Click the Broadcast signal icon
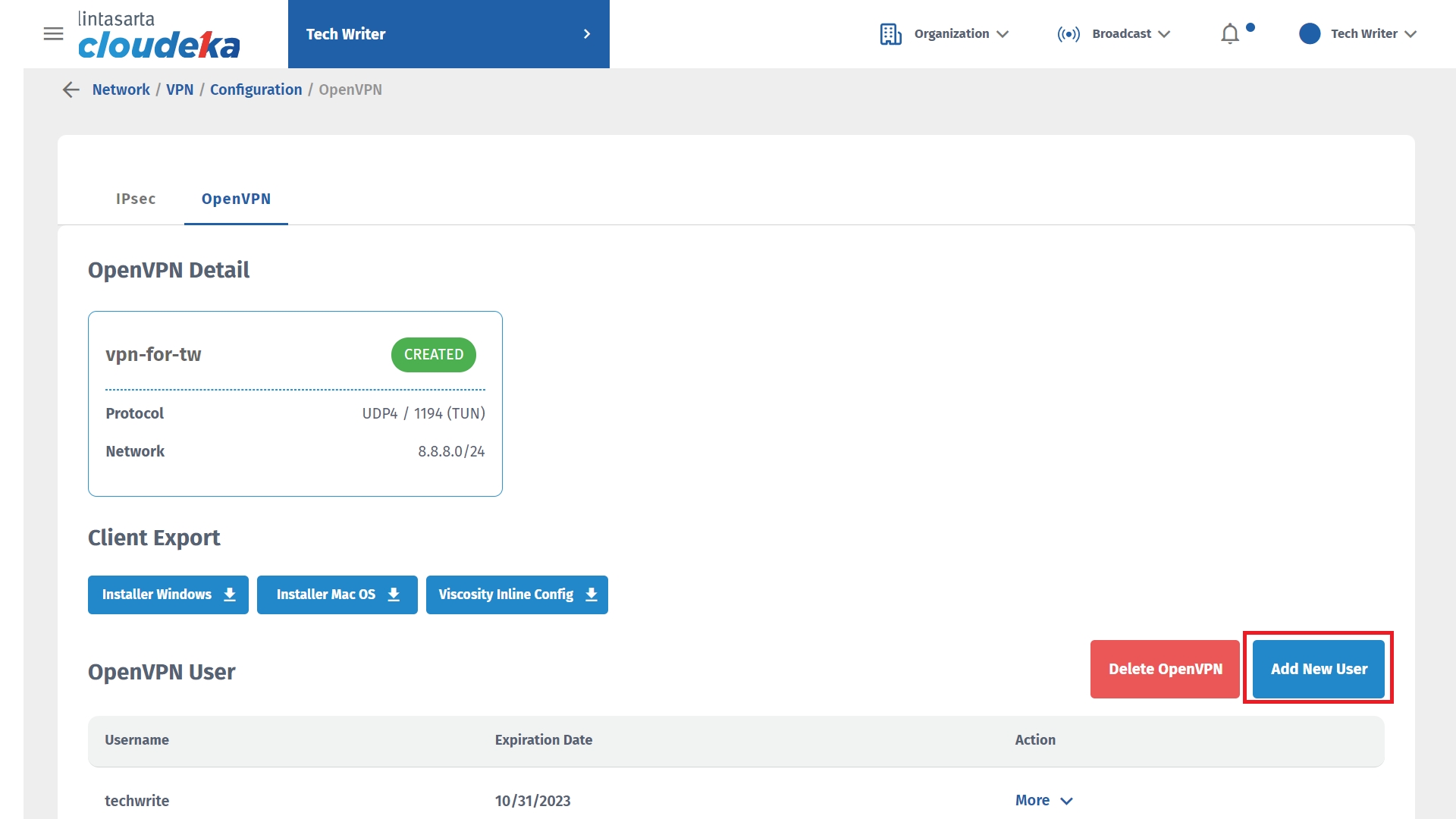The height and width of the screenshot is (819, 1456). point(1068,34)
